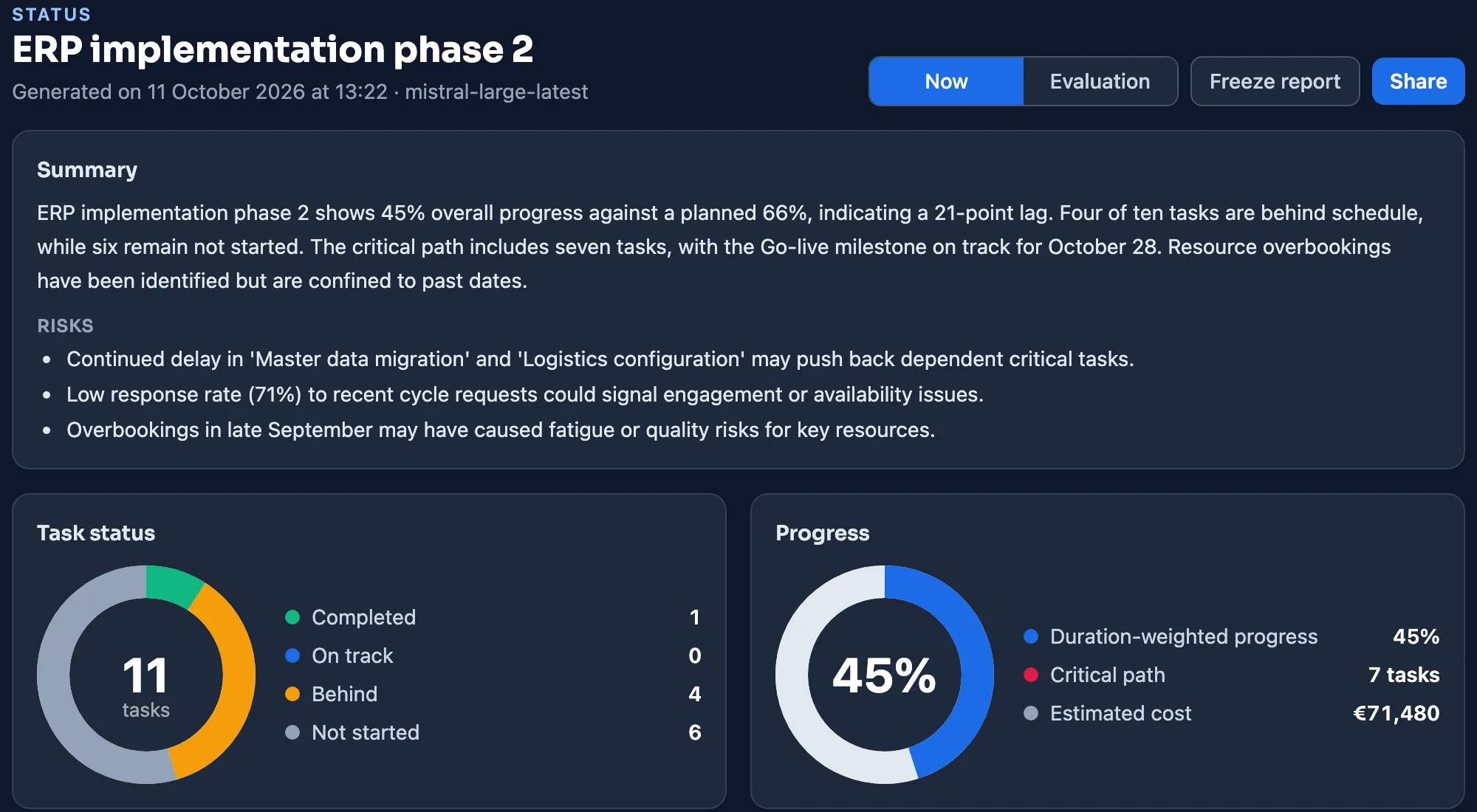Click the Estimated cost label
Viewport: 1477px width, 812px height.
[x=1120, y=713]
